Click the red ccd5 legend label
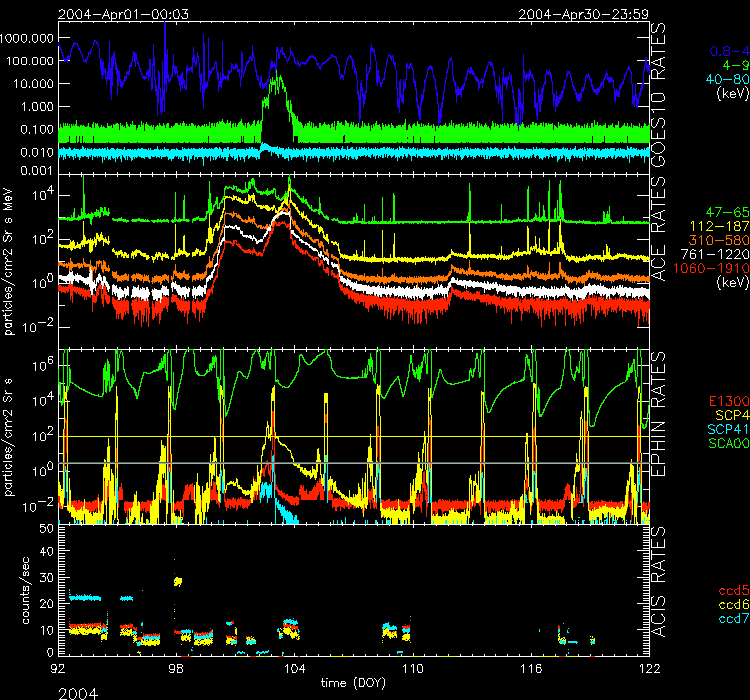 coord(729,593)
